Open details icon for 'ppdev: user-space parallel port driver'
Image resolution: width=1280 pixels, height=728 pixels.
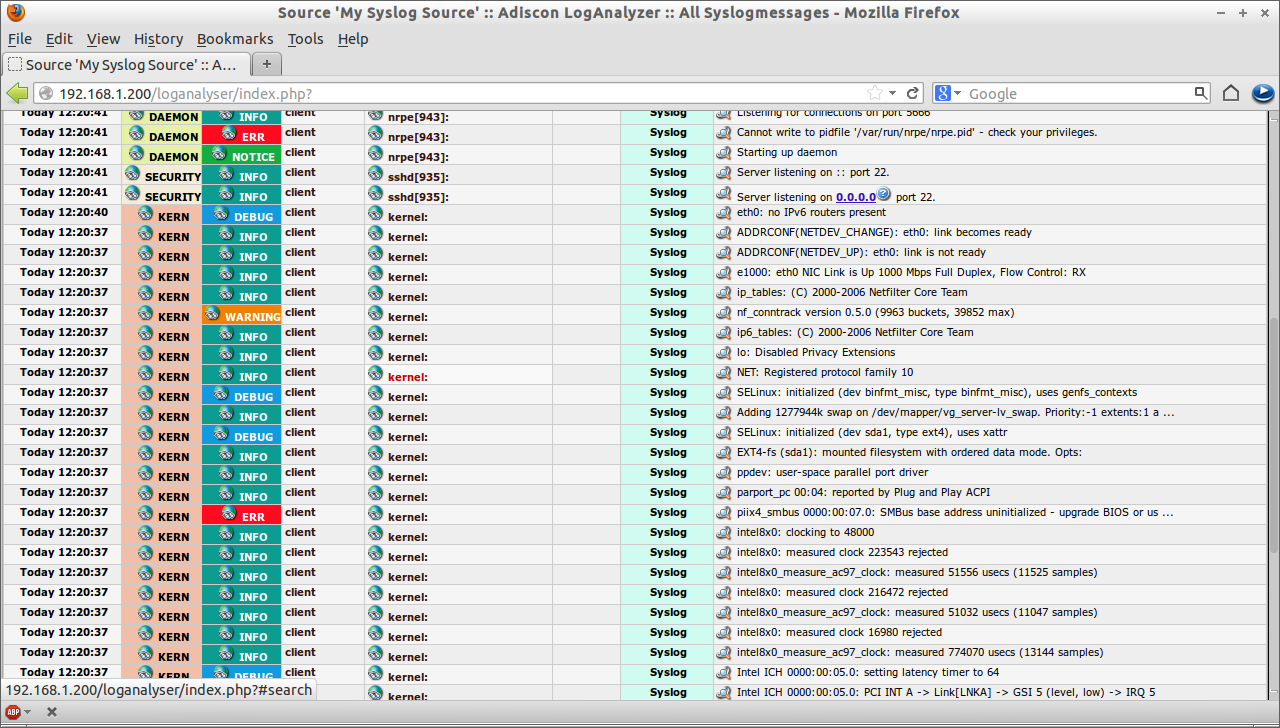tap(723, 473)
